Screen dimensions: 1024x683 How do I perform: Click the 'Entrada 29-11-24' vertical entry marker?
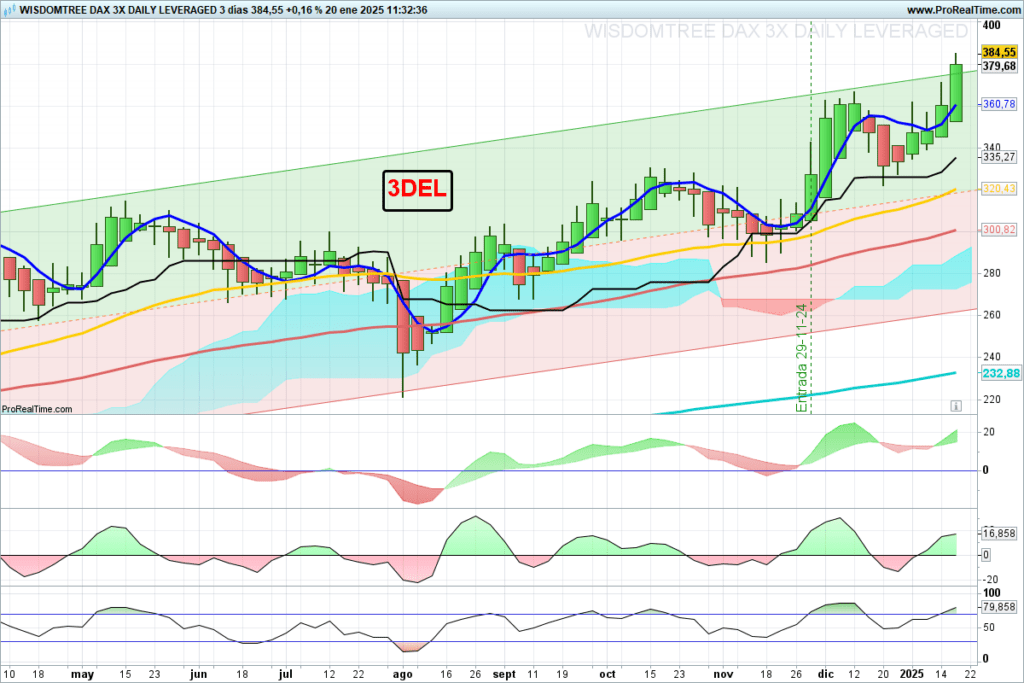(802, 357)
